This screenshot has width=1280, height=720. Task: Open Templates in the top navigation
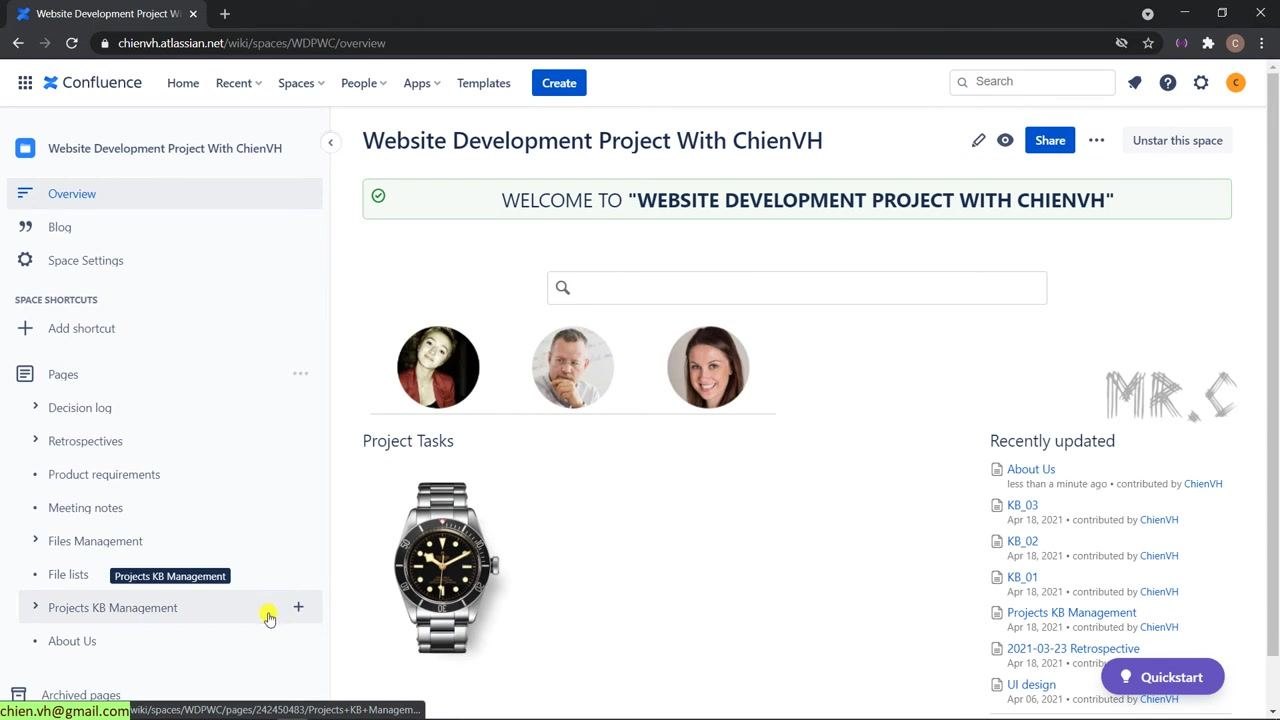point(484,83)
